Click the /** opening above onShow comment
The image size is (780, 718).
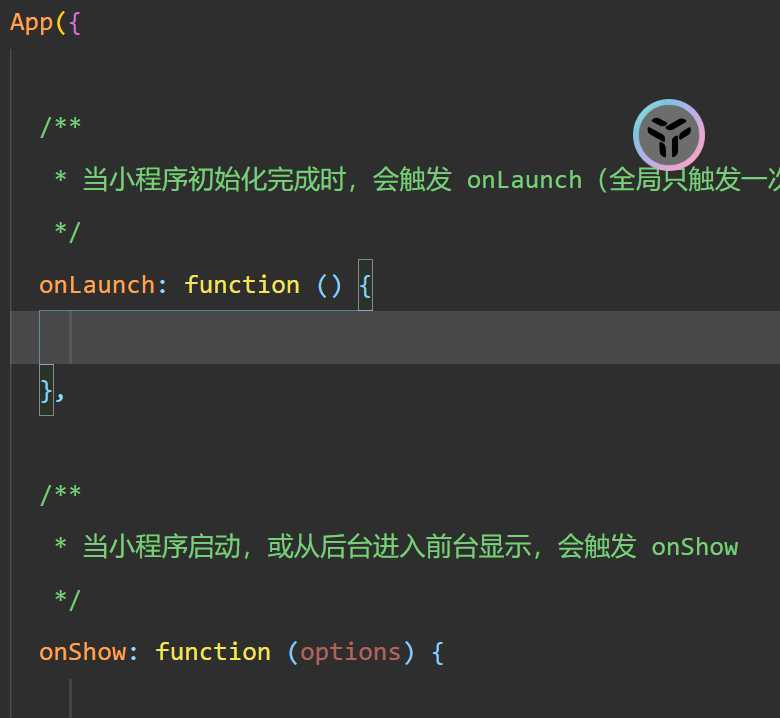(61, 495)
